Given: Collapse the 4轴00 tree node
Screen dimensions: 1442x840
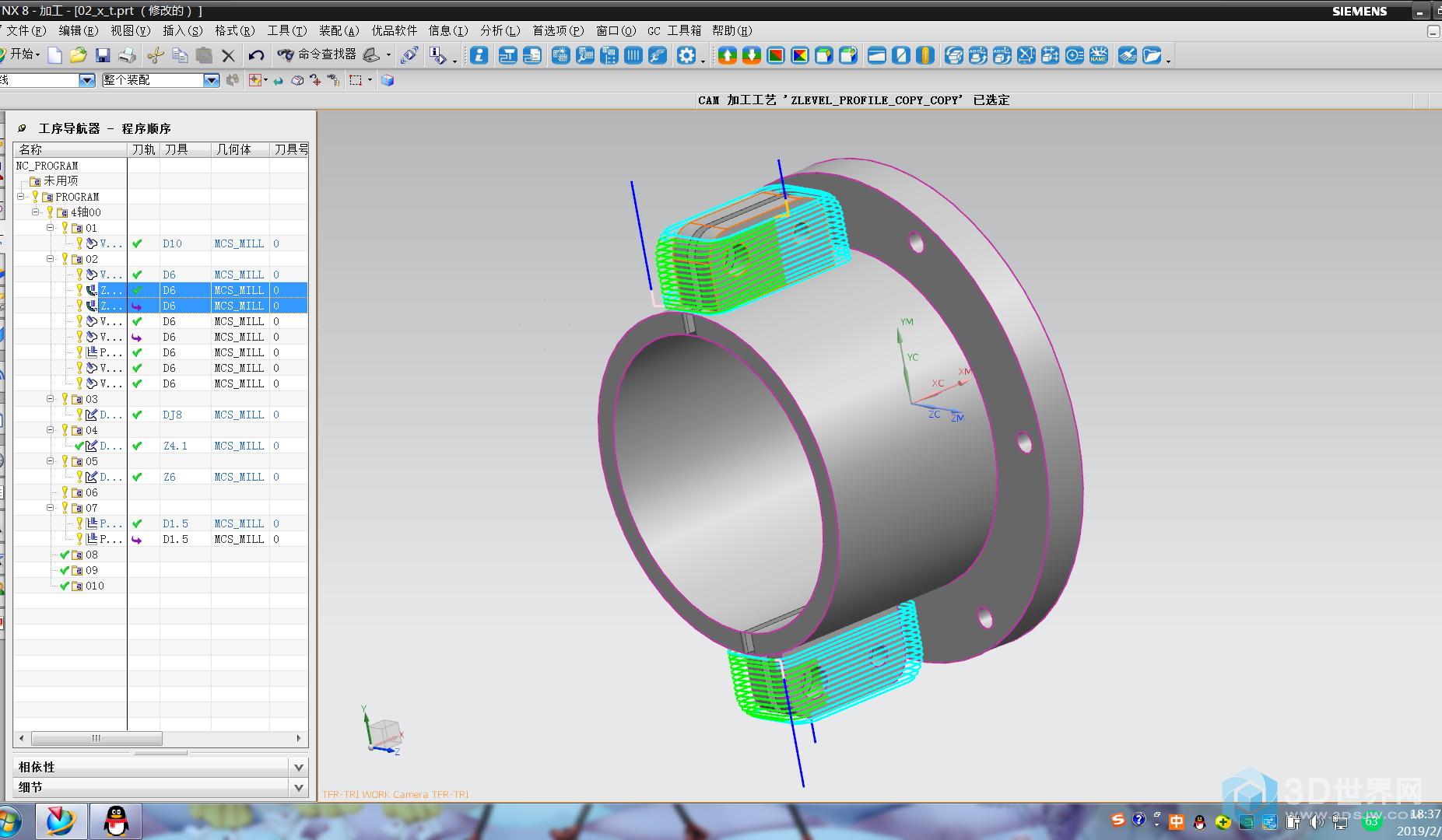Looking at the screenshot, I should coord(36,212).
